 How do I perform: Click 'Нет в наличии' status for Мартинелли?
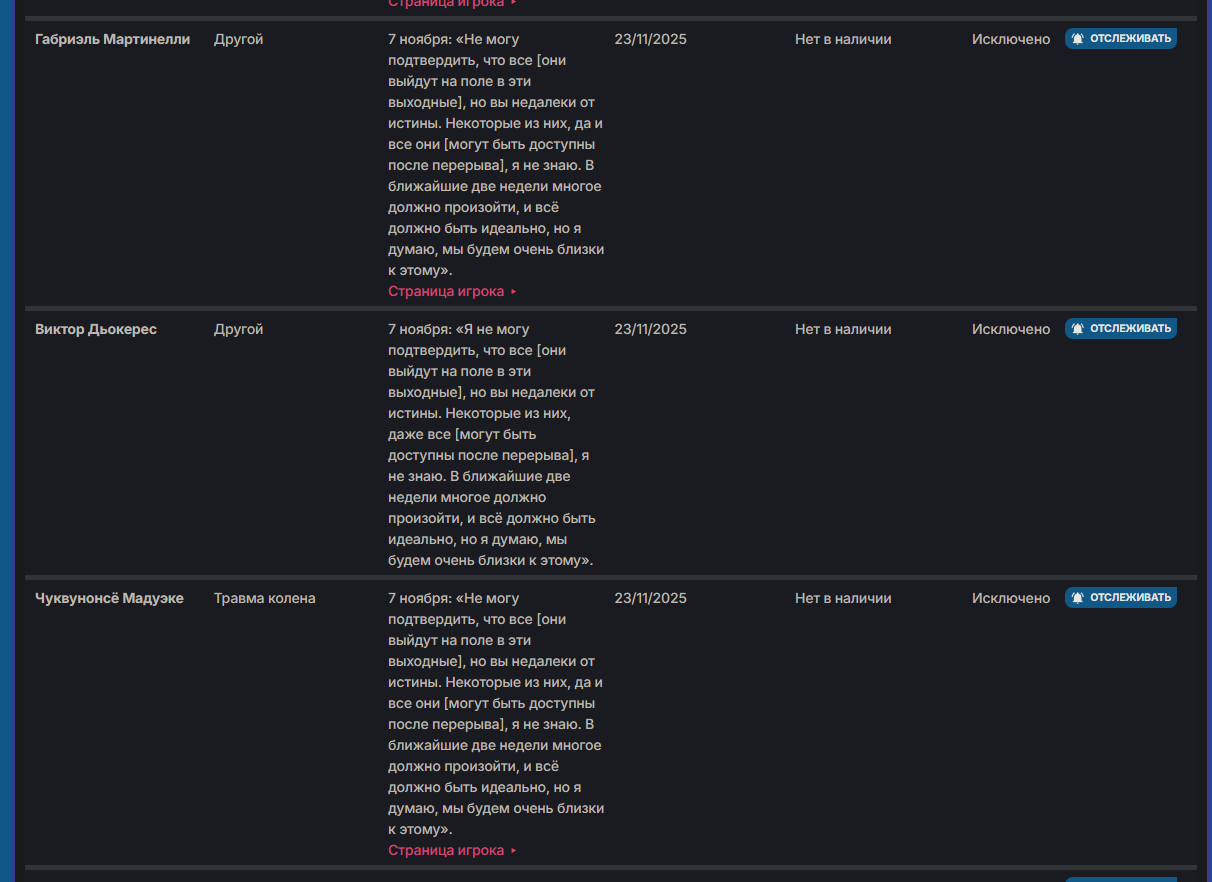(843, 39)
